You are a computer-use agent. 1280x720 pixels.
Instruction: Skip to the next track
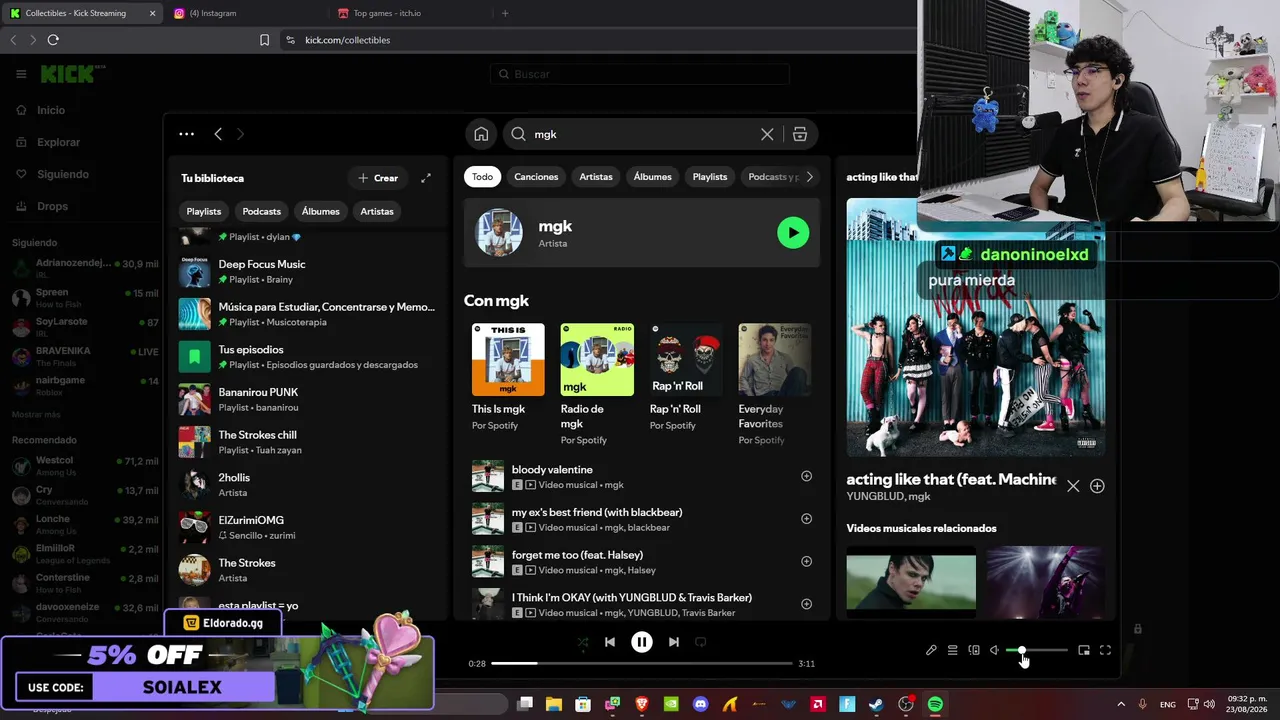coord(674,642)
